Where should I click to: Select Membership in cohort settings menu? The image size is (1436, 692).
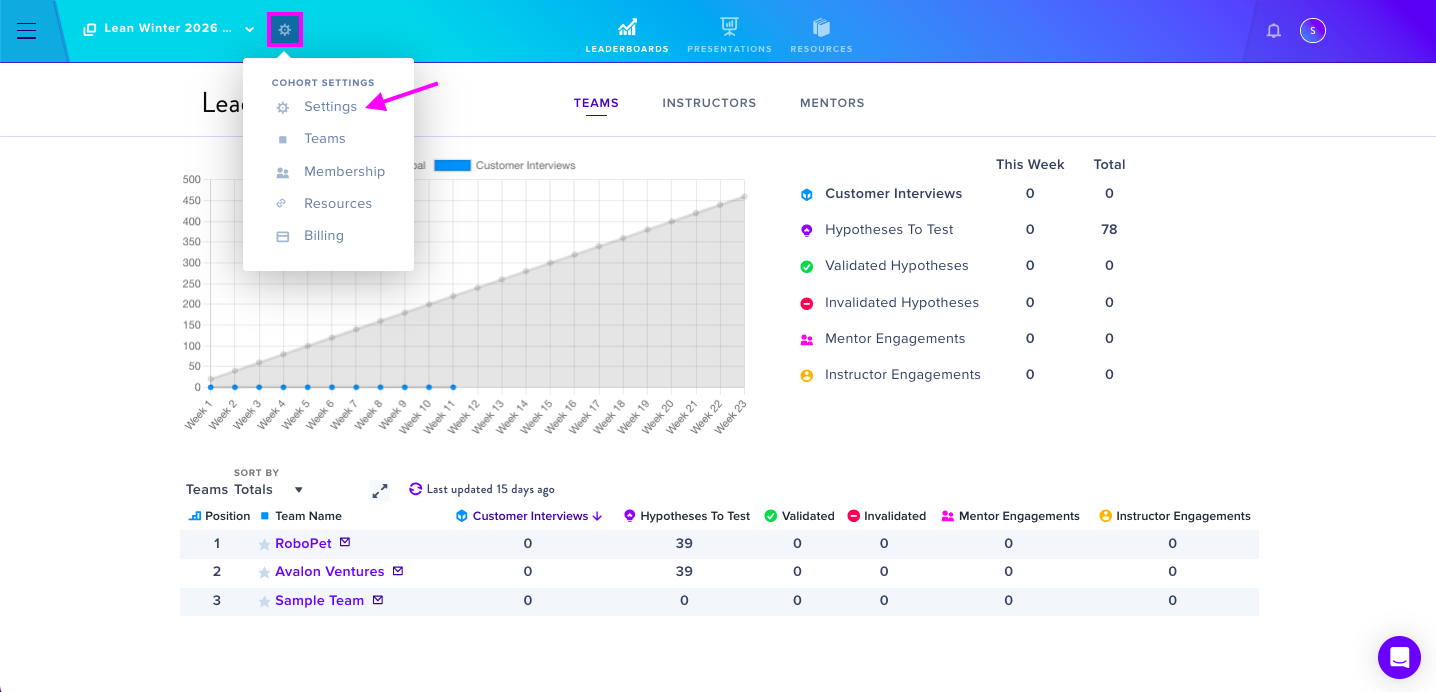(x=344, y=172)
